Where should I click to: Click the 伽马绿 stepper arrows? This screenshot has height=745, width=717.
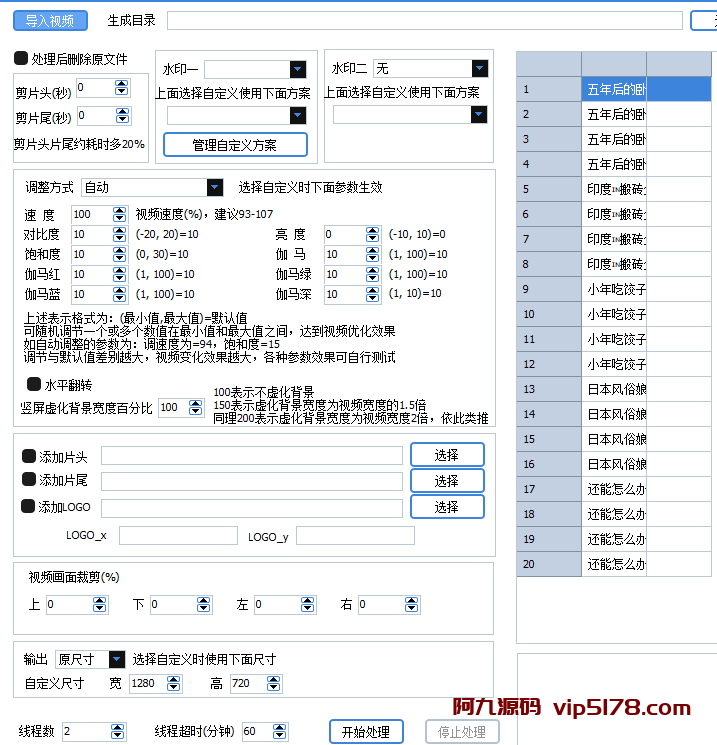(373, 274)
